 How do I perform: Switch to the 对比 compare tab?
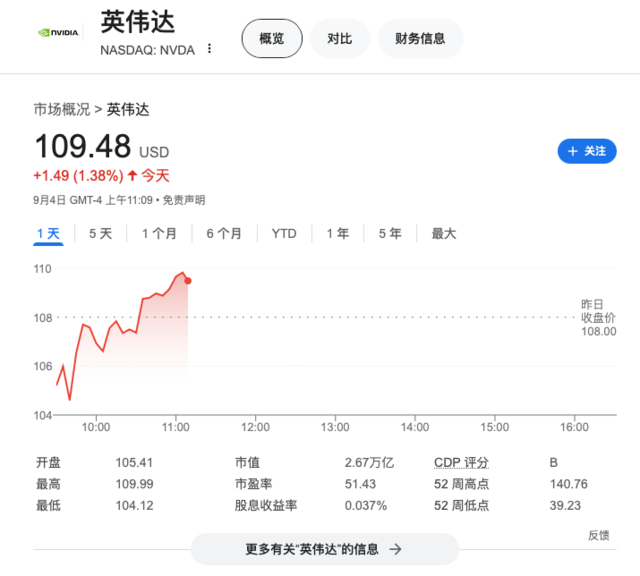(x=340, y=38)
